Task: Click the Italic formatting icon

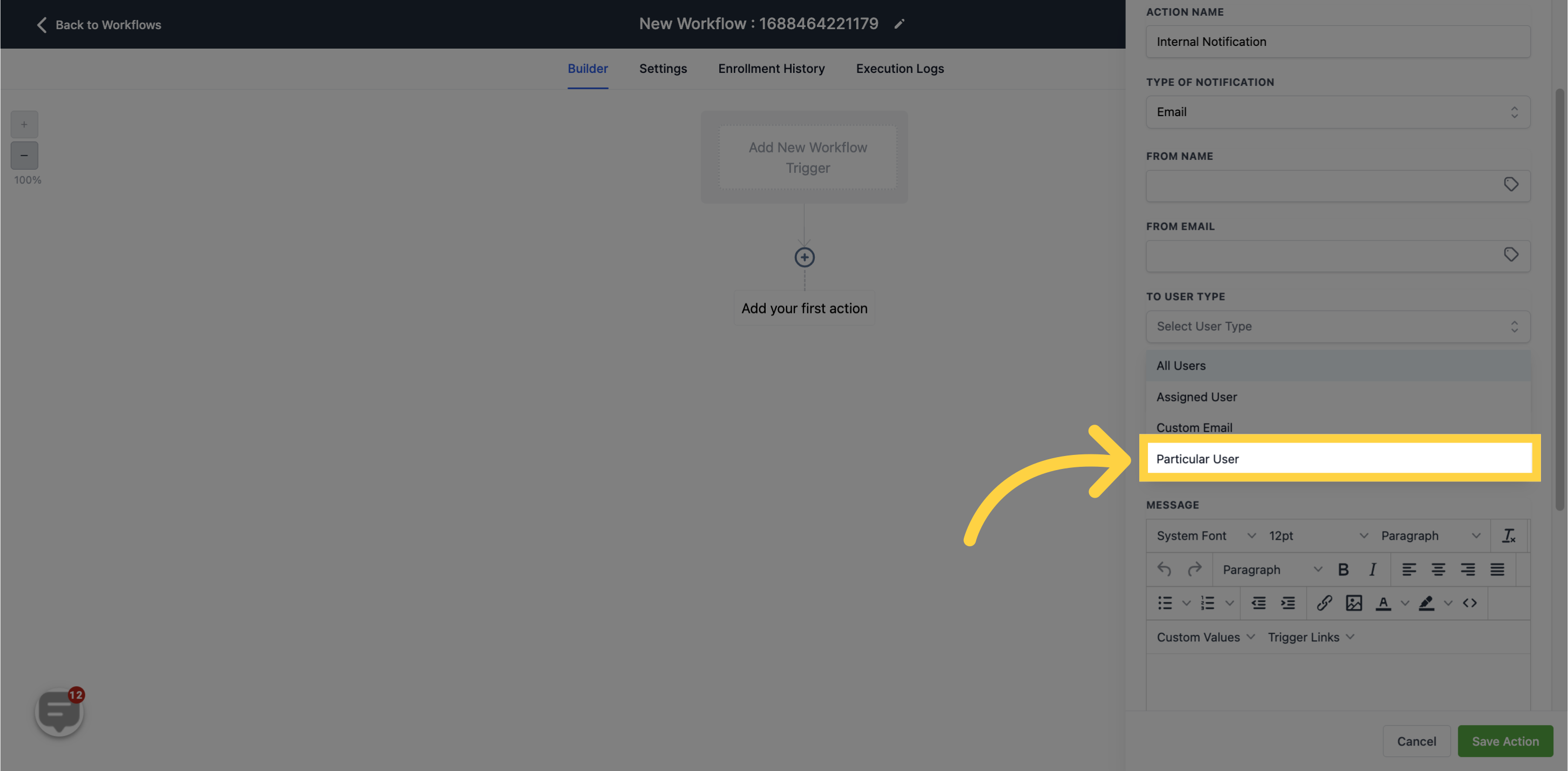Action: pos(1373,570)
